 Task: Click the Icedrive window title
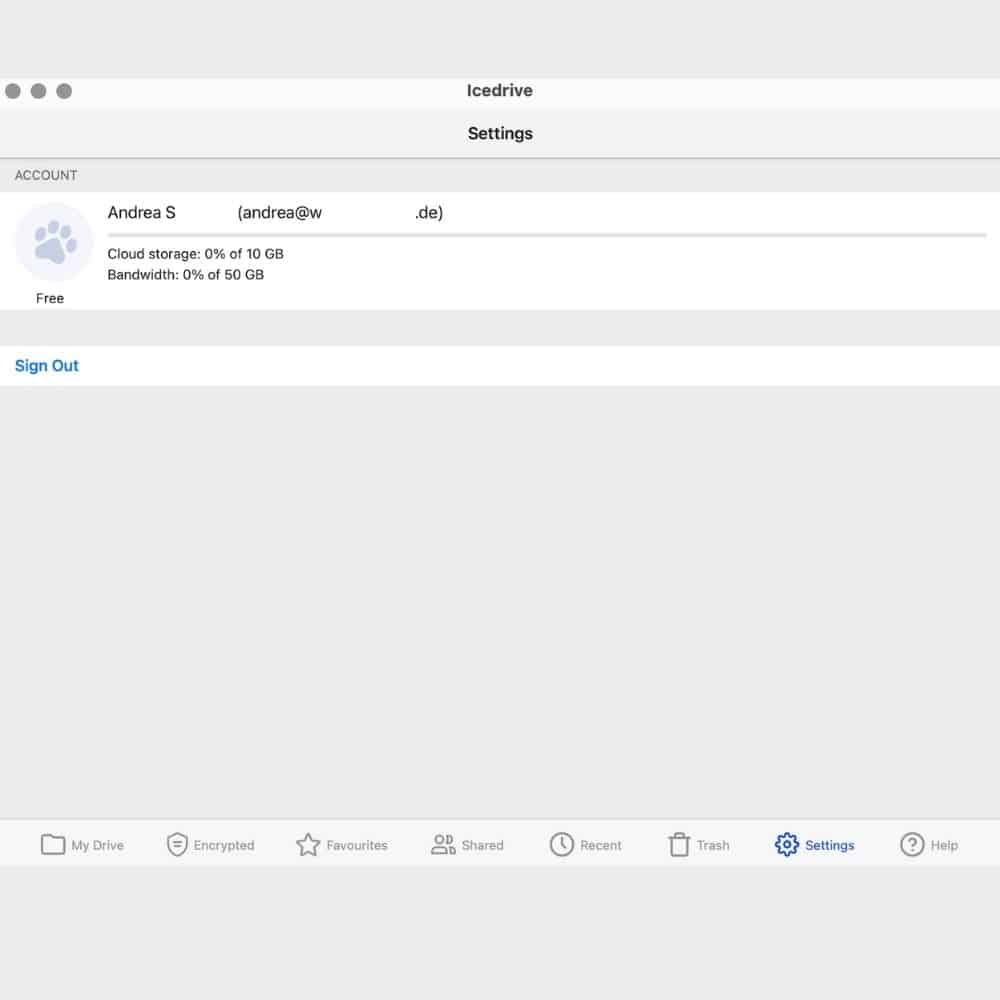tap(499, 91)
